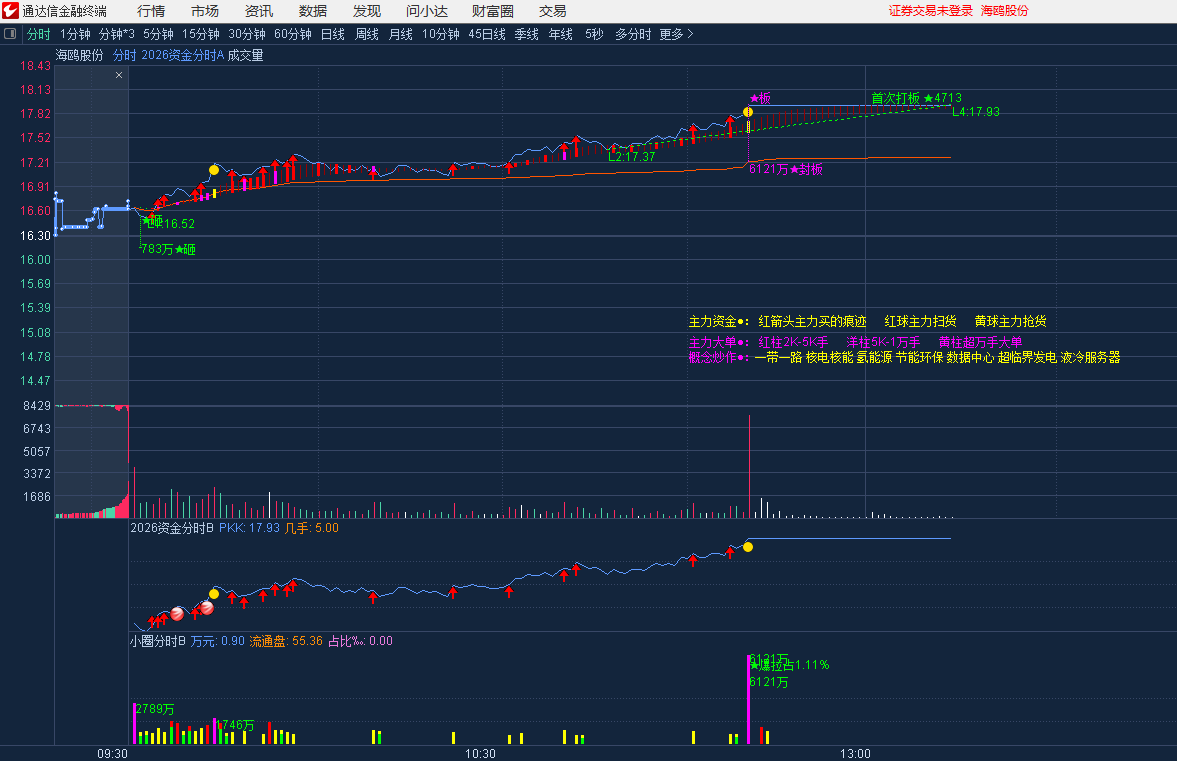
Task: Click the 海鸥股份 stock name in title bar
Action: pyautogui.click(x=1004, y=11)
